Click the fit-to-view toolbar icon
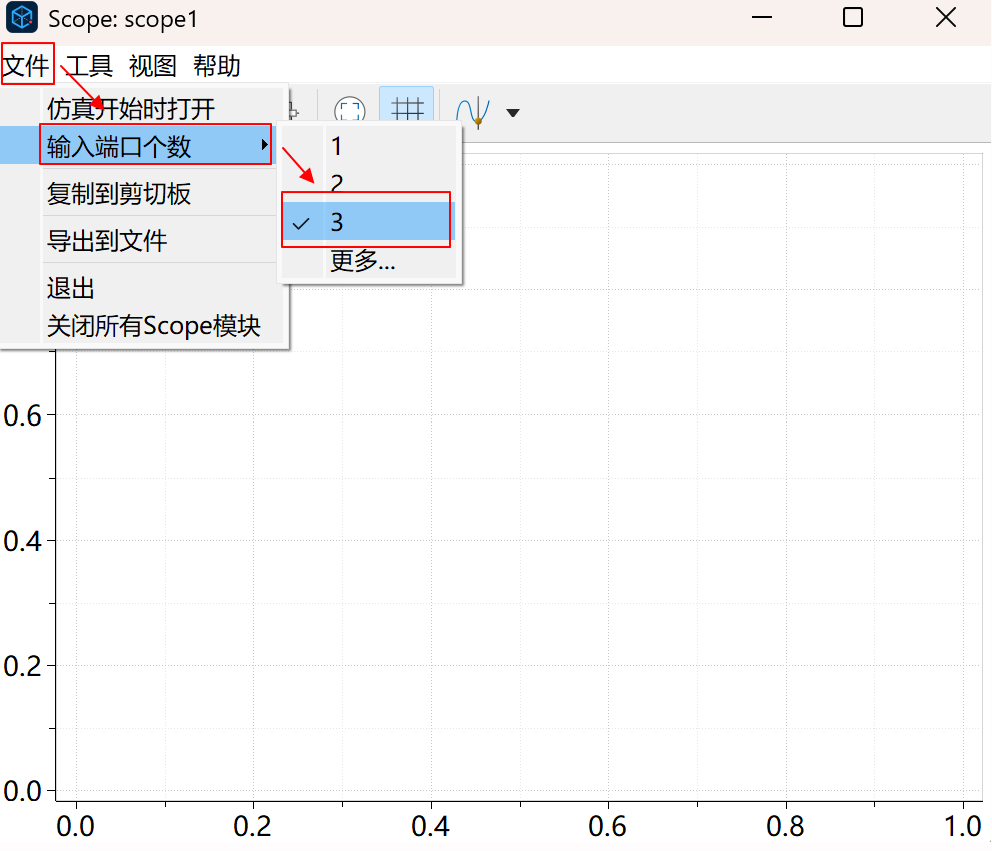992x851 pixels. (x=348, y=110)
